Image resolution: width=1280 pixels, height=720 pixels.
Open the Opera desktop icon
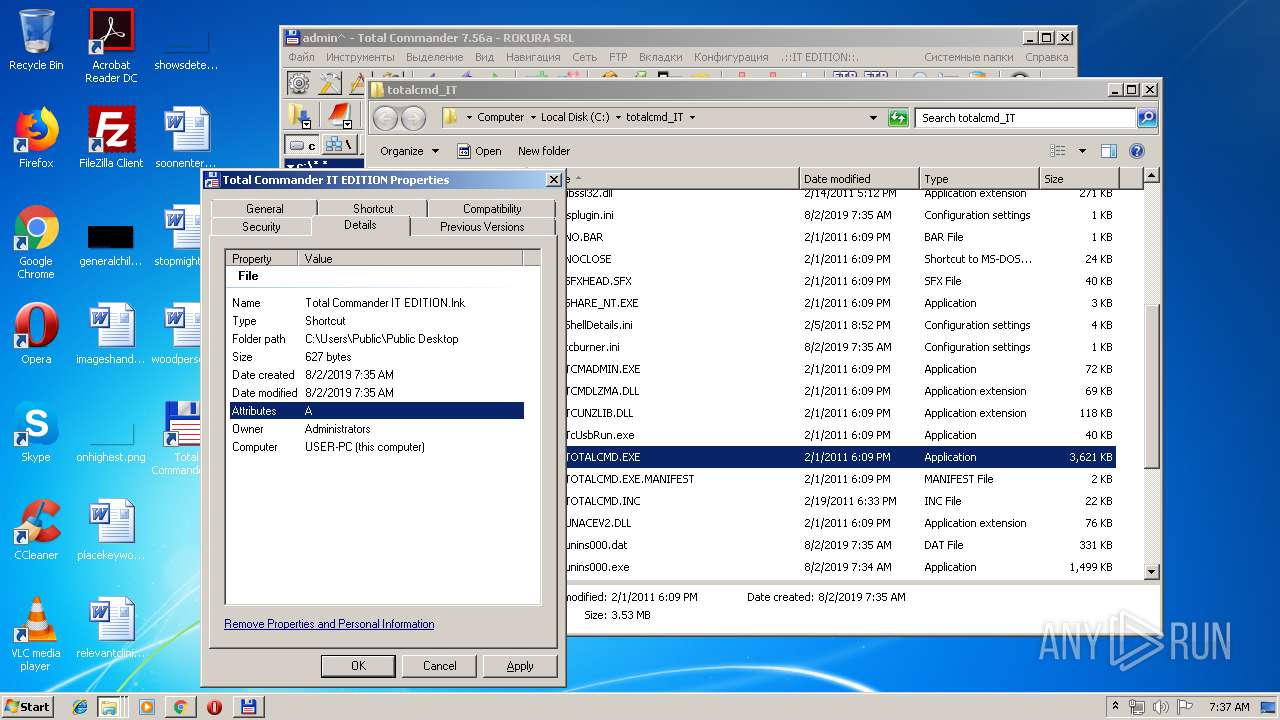[36, 334]
